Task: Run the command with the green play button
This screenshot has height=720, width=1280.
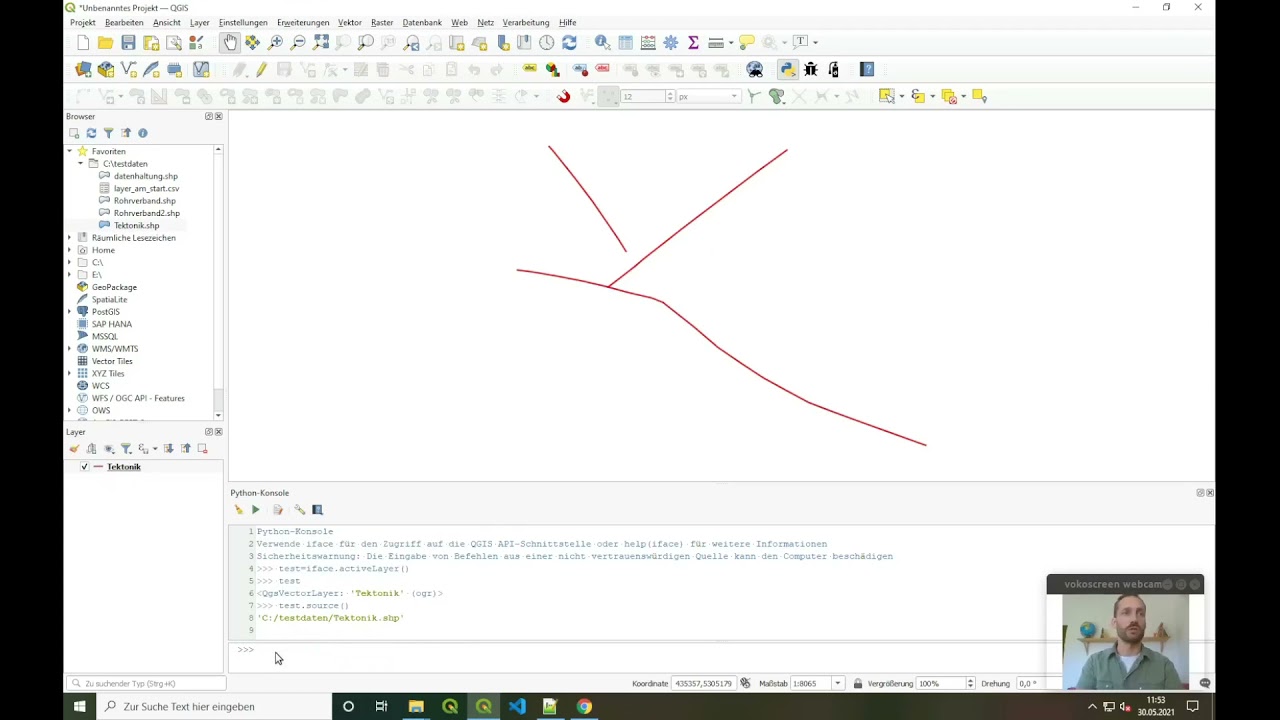Action: tap(255, 510)
